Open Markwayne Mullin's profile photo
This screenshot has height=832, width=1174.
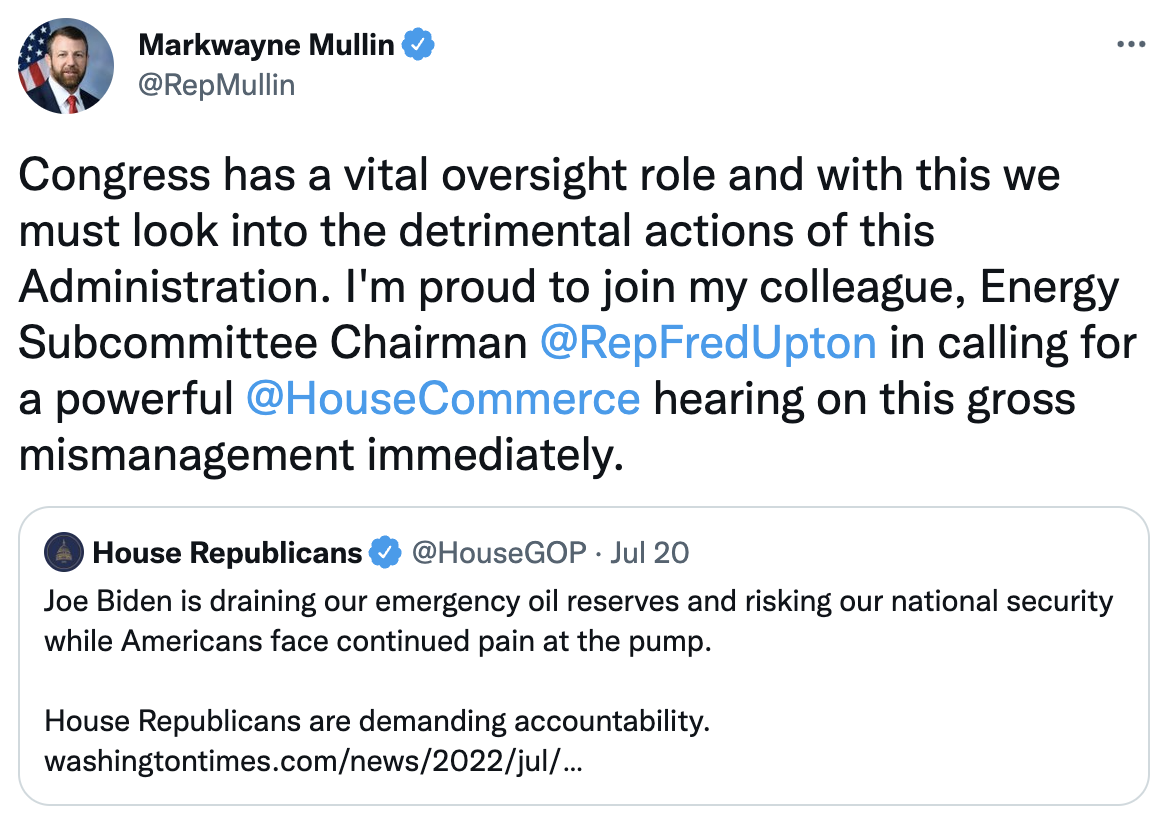(66, 66)
